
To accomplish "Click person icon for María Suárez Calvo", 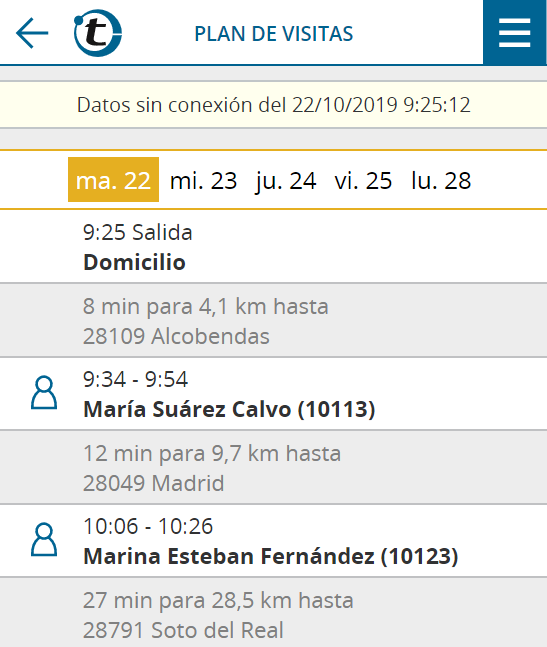I will point(44,392).
